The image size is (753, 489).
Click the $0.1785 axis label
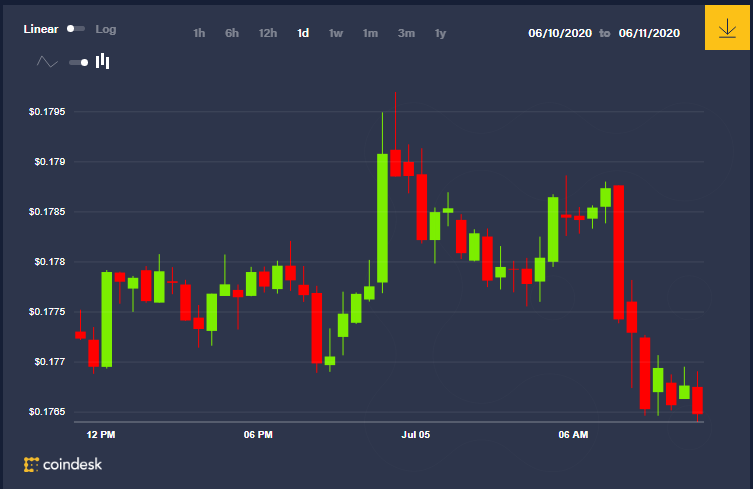47,212
